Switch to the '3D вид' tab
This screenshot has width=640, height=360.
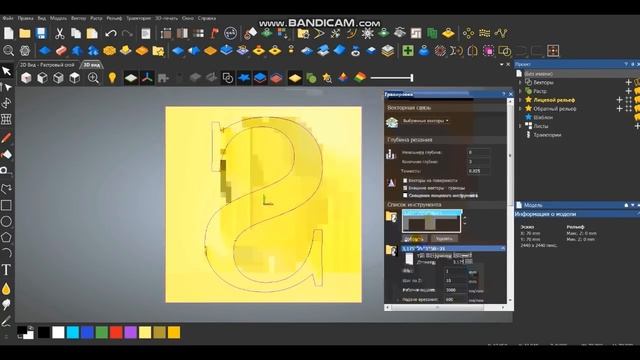pos(91,65)
